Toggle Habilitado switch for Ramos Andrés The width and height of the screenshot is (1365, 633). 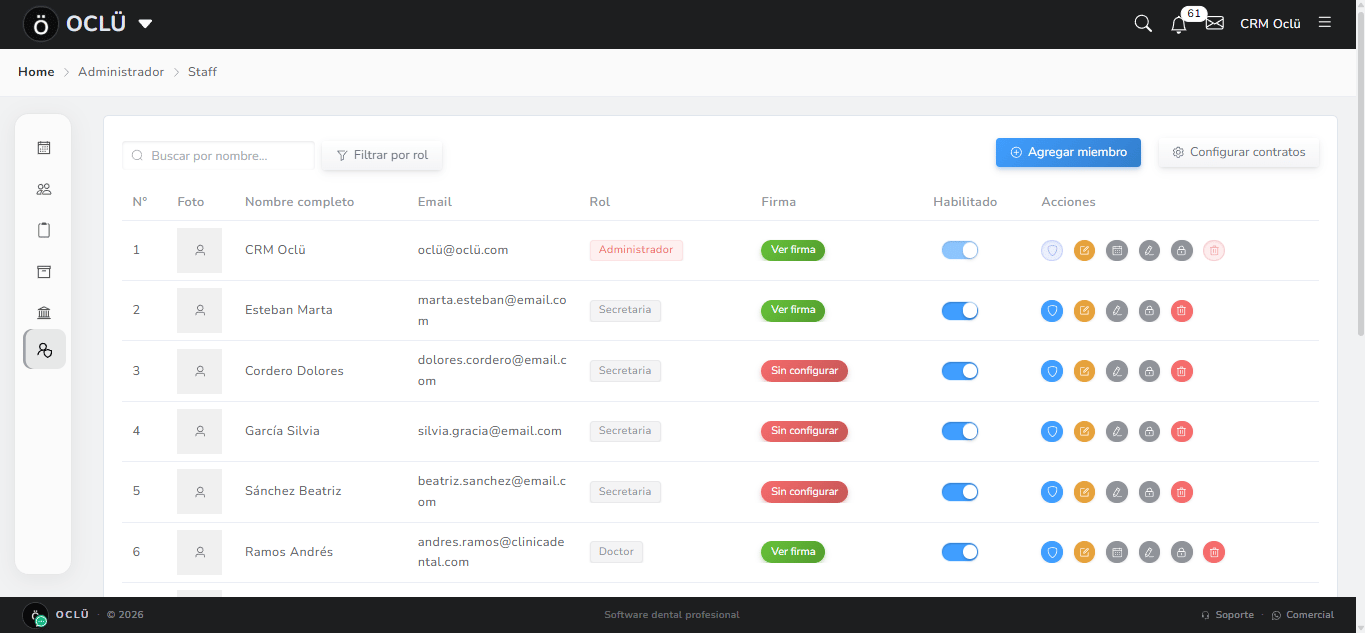pyautogui.click(x=960, y=552)
